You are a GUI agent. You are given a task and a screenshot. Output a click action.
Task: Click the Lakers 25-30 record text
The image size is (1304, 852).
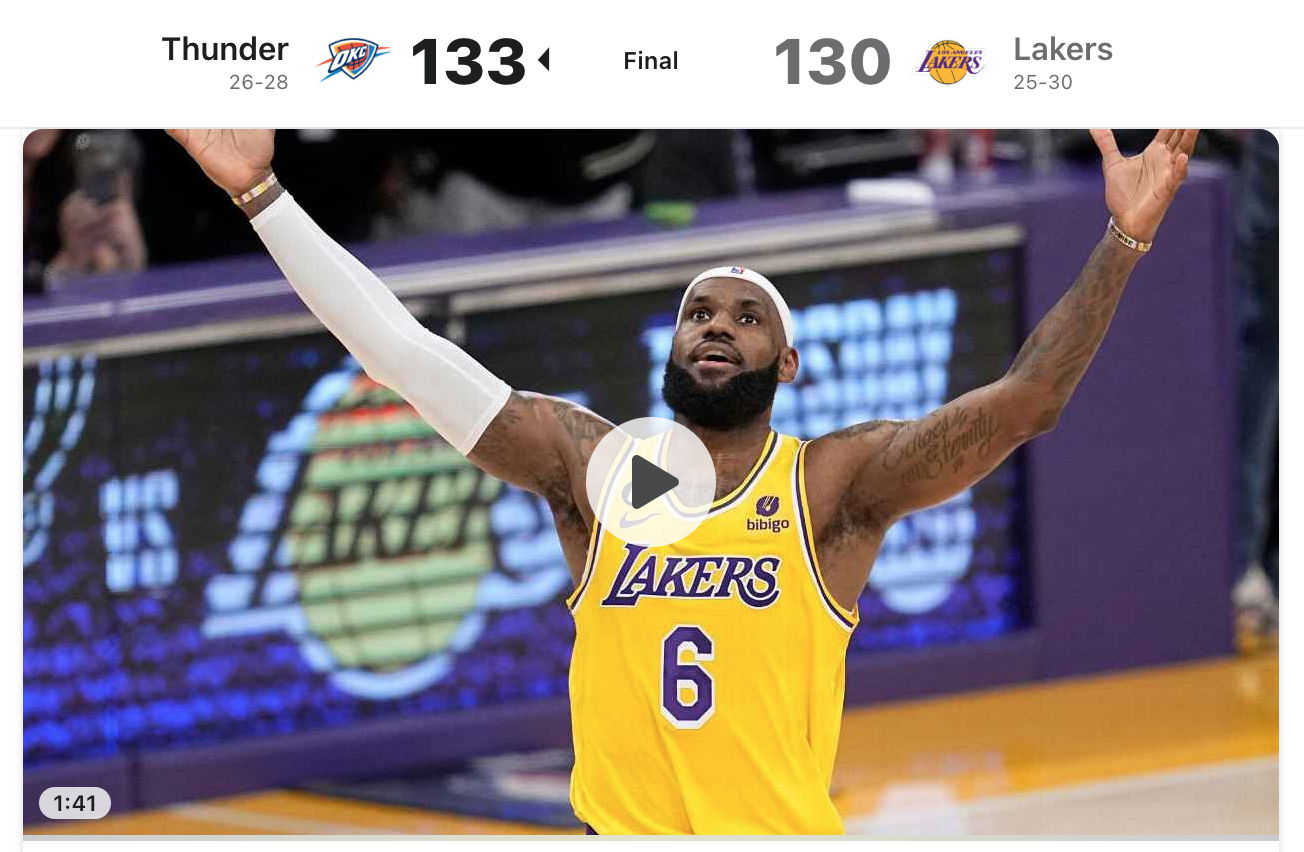[x=1043, y=82]
